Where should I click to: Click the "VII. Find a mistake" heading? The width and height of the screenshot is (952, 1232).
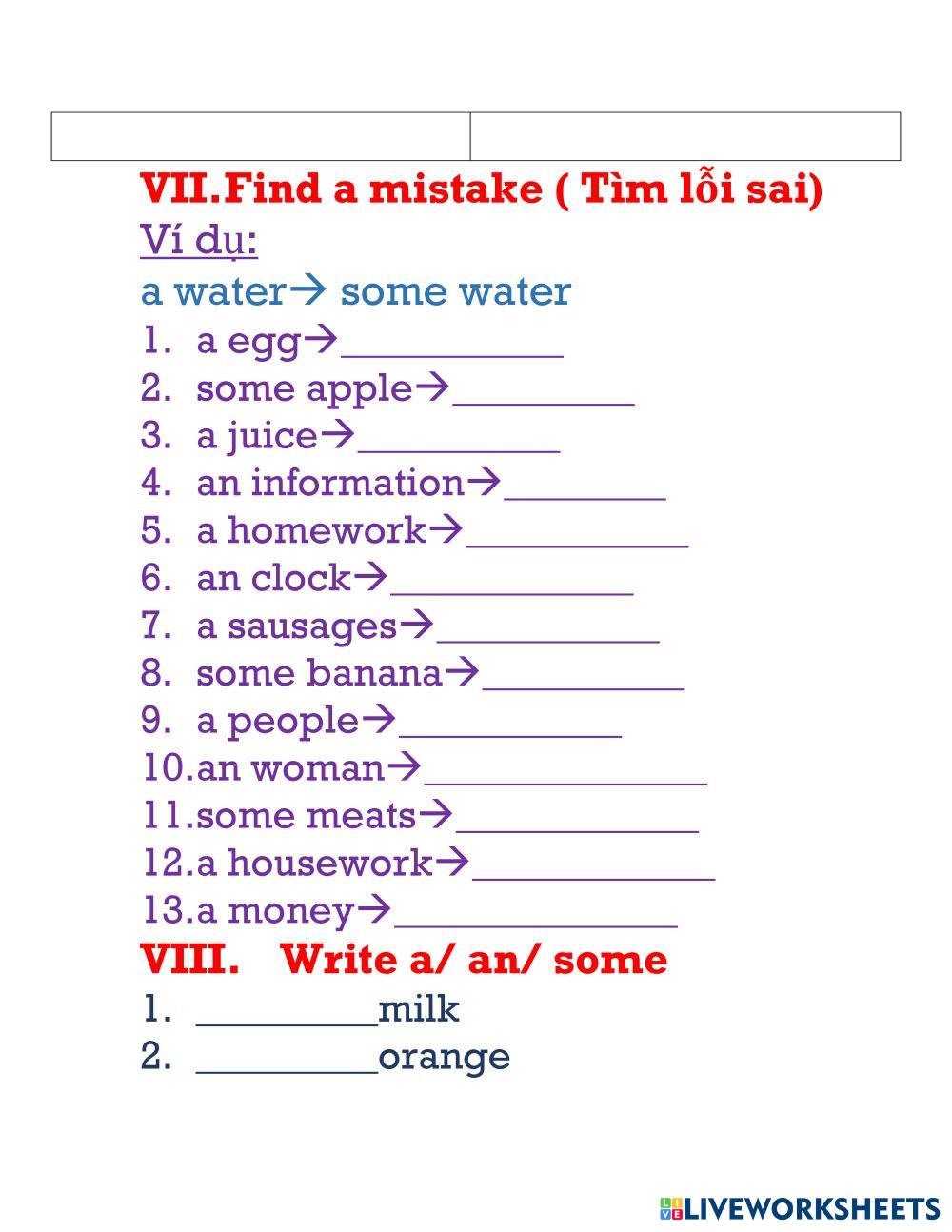tap(481, 189)
